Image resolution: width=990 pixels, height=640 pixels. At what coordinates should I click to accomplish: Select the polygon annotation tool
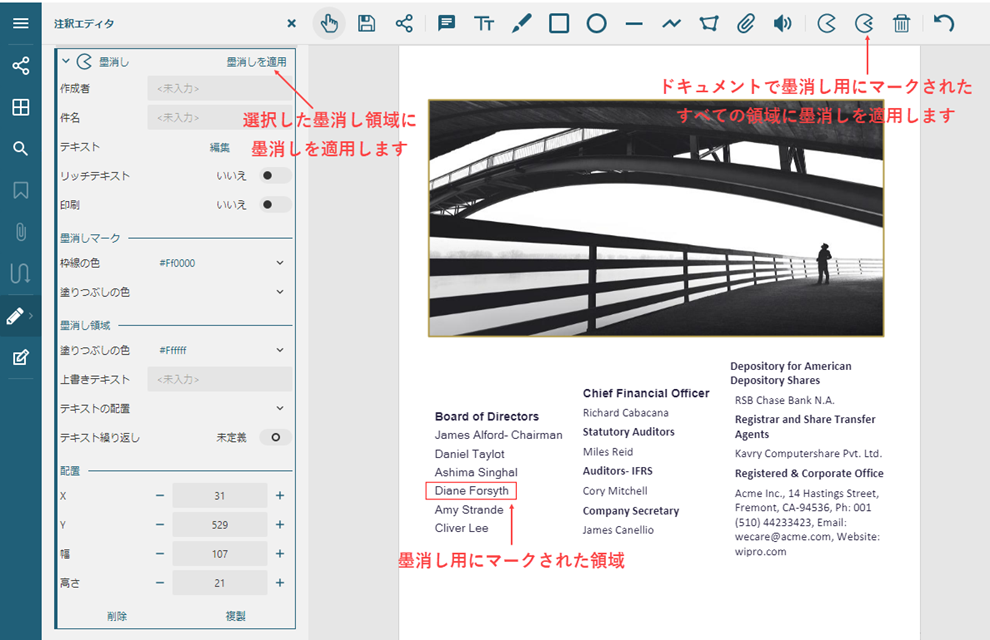708,24
